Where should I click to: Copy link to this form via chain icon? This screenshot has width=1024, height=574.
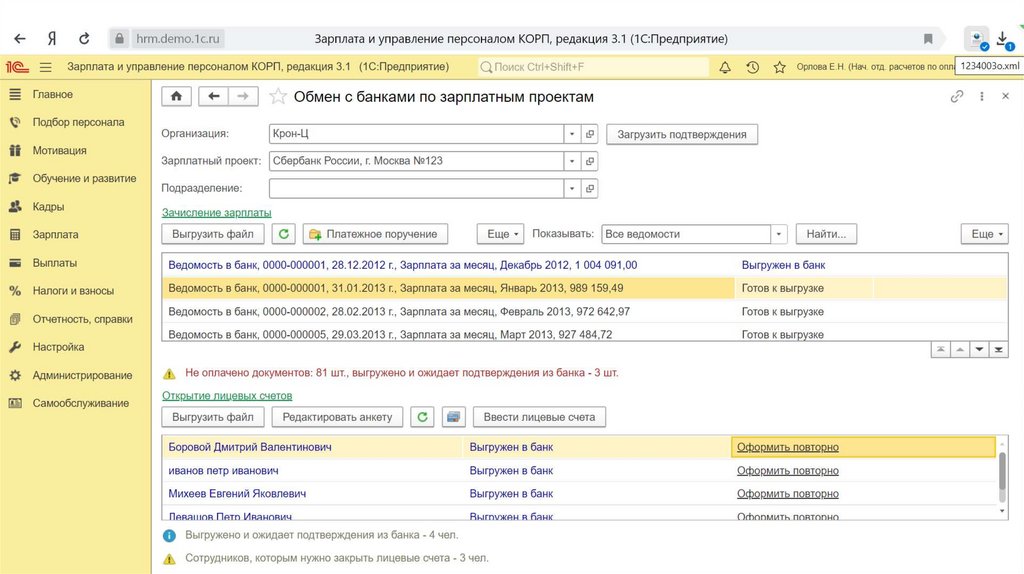point(957,97)
